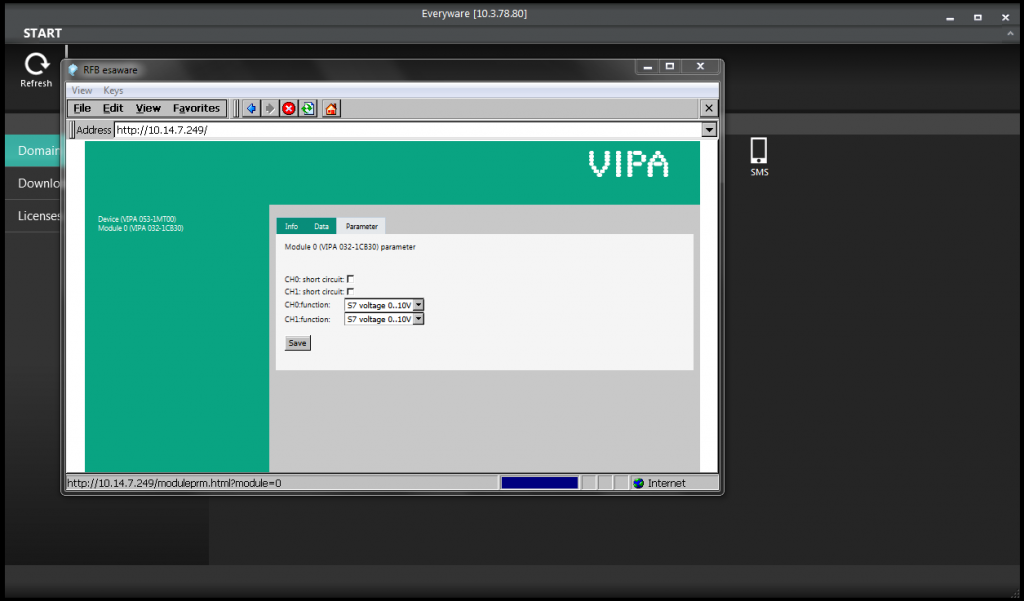Stop page loading with red X icon
This screenshot has width=1024, height=601.
[289, 108]
